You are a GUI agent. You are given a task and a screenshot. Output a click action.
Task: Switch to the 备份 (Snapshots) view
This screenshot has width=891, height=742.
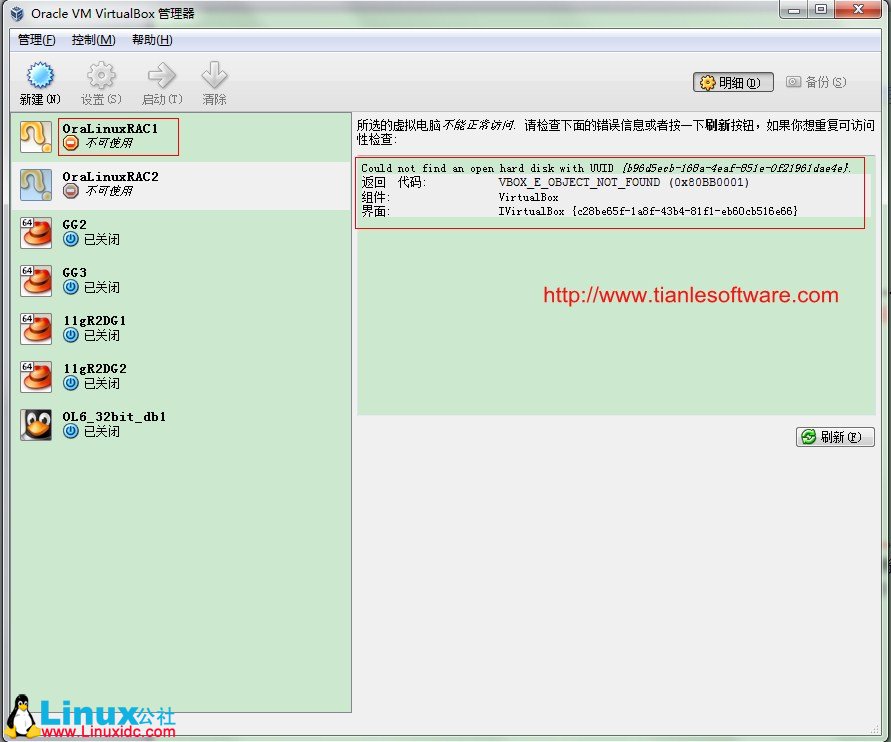(x=816, y=83)
